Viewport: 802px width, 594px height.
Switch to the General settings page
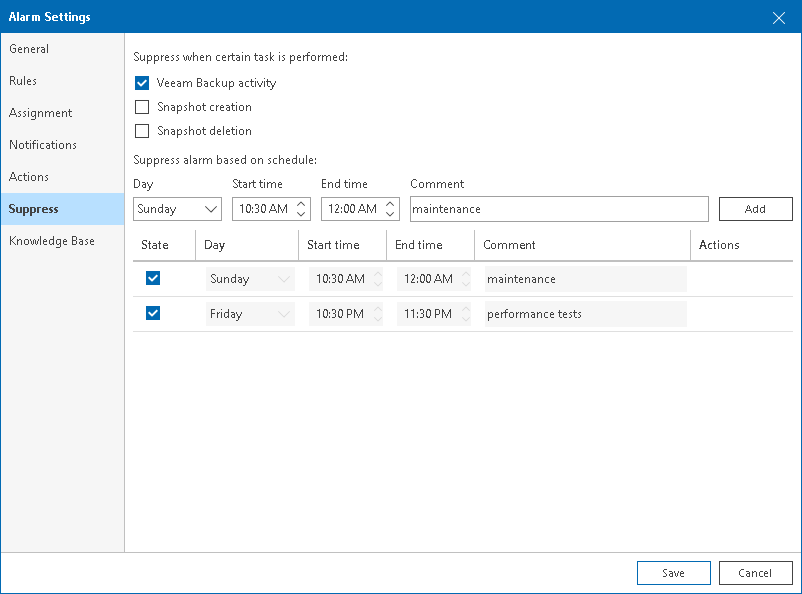29,49
